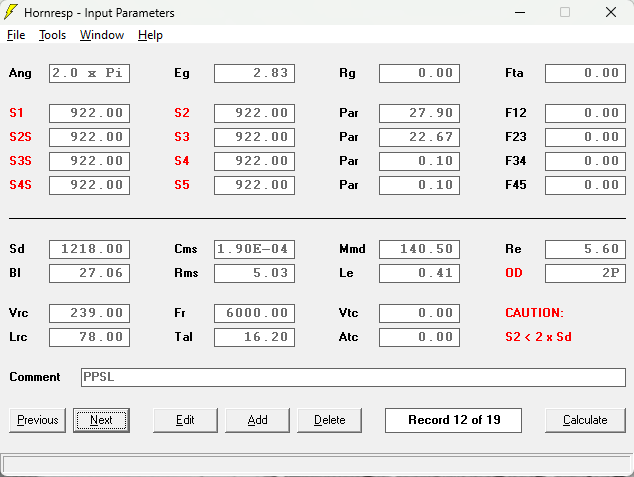Click the Calculate button

(x=585, y=420)
